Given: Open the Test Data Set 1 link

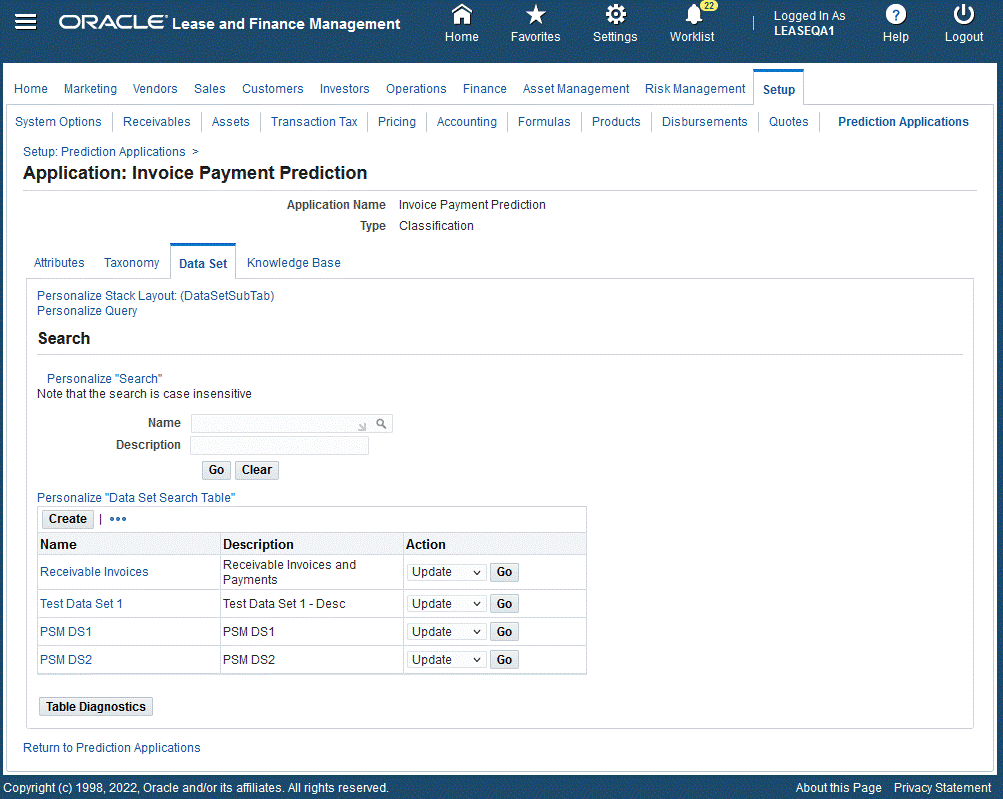Looking at the screenshot, I should pyautogui.click(x=81, y=604).
